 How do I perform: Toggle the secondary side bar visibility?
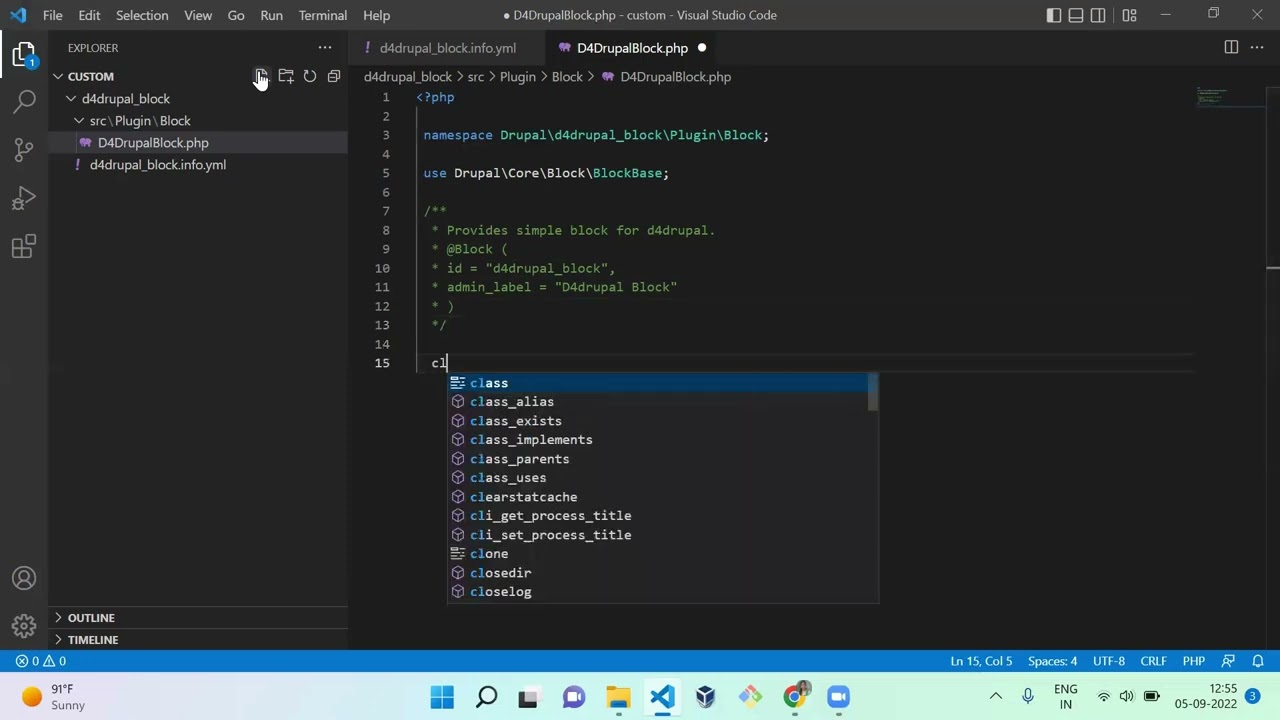click(x=1098, y=15)
